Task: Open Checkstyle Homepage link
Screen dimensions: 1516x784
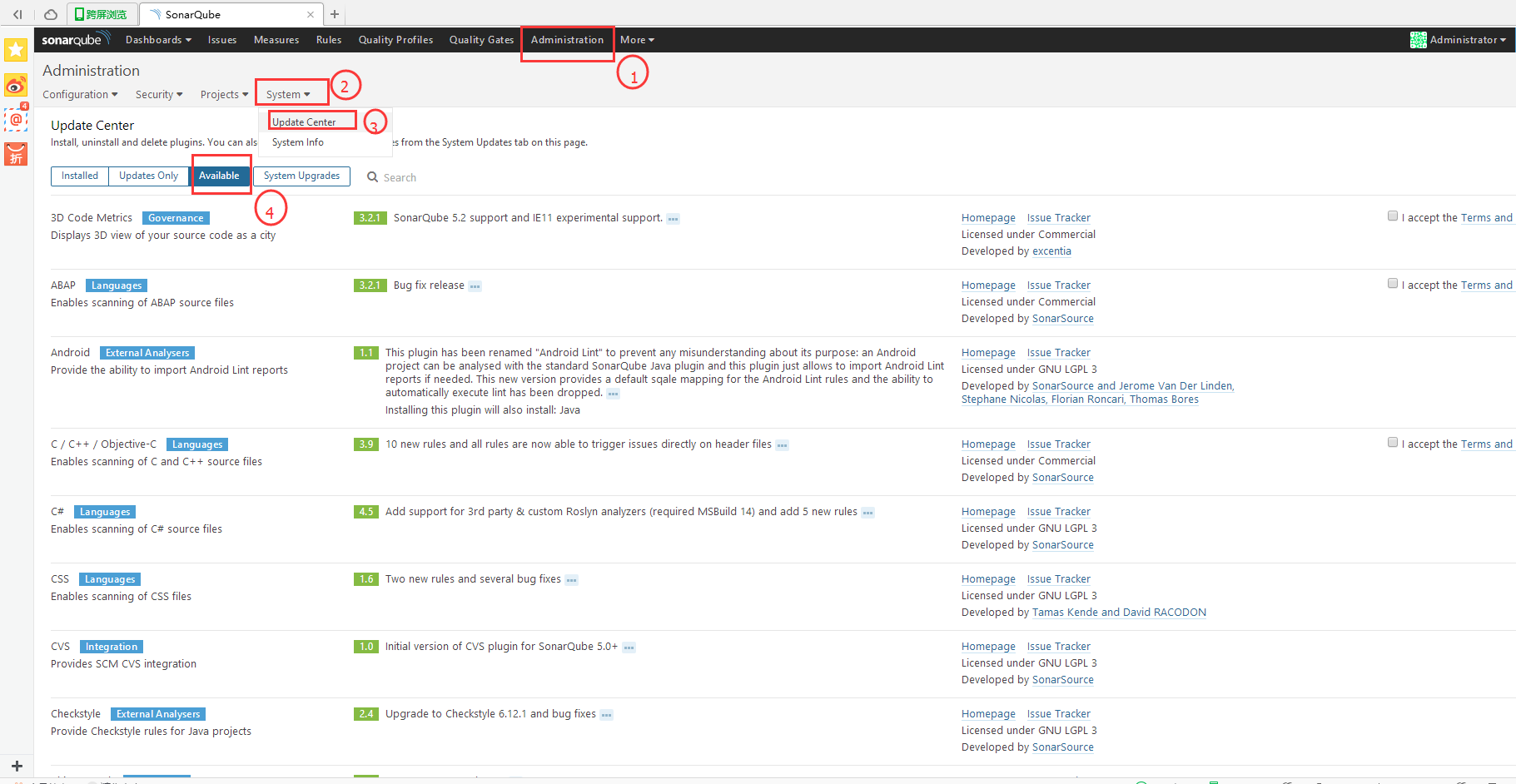Action: coord(988,714)
